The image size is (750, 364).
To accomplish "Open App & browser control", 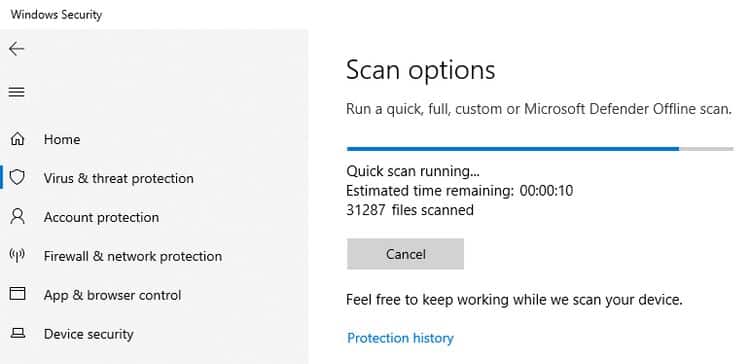I will (x=112, y=295).
